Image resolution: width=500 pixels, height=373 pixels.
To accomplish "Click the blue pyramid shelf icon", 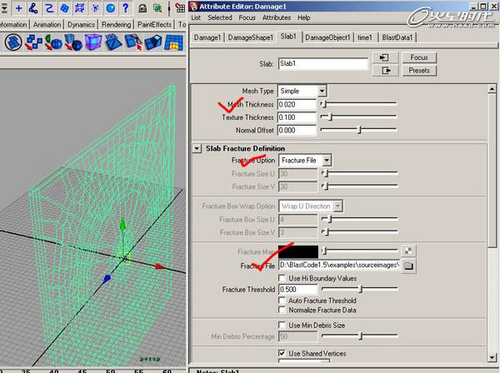I will (113, 43).
